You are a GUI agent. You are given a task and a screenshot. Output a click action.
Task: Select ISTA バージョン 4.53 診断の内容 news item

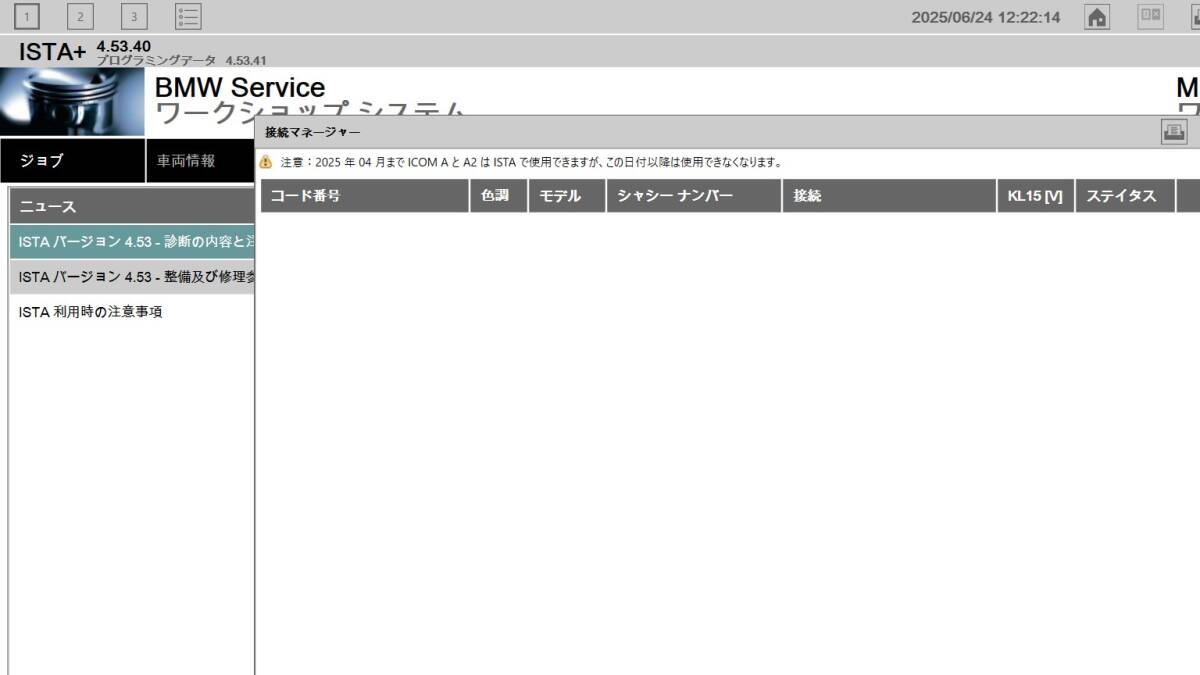132,242
